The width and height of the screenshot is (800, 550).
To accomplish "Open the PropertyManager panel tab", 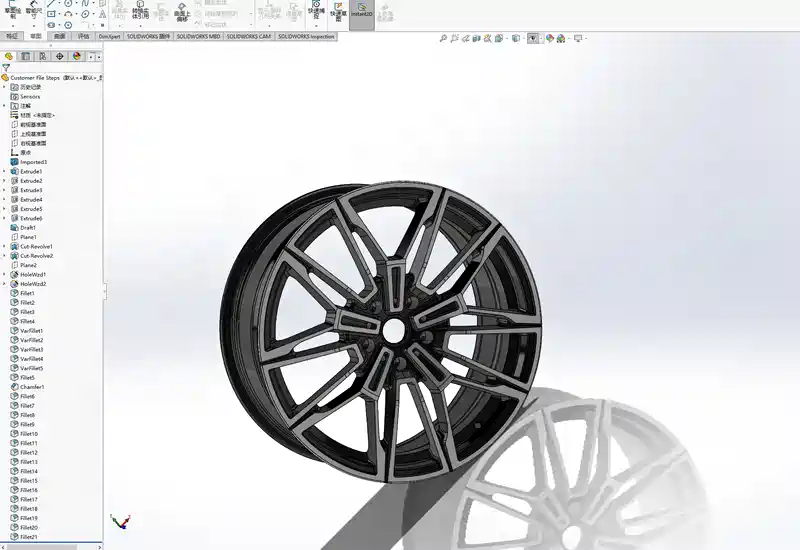I will (26, 56).
